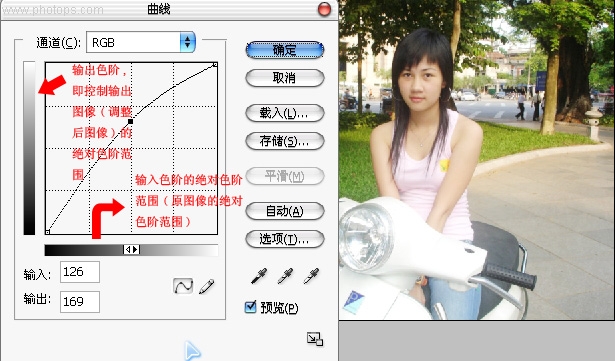Cancel with the 取消 button

click(x=285, y=78)
